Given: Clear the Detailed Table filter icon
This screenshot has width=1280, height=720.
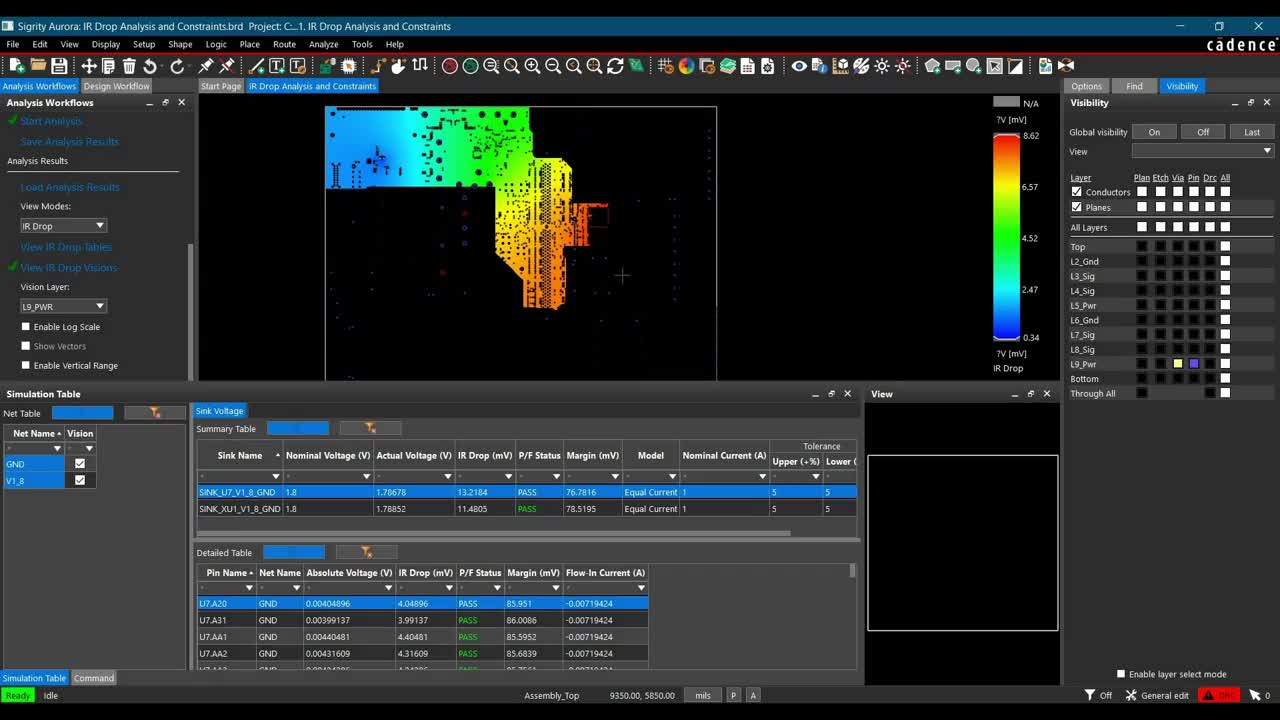Looking at the screenshot, I should point(366,552).
